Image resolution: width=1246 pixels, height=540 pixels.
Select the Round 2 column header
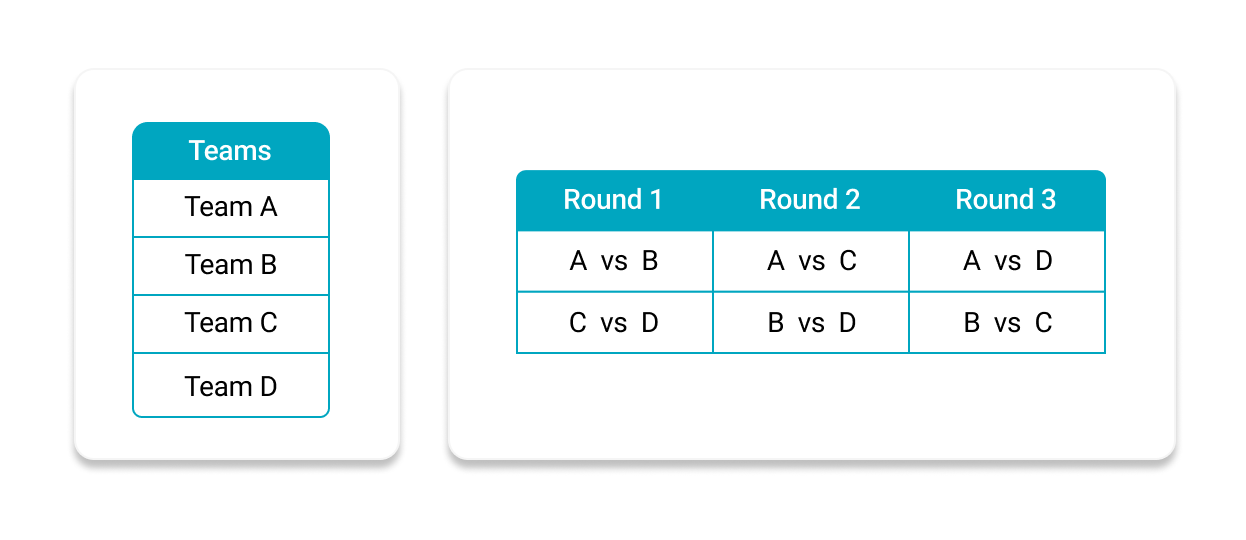point(810,200)
